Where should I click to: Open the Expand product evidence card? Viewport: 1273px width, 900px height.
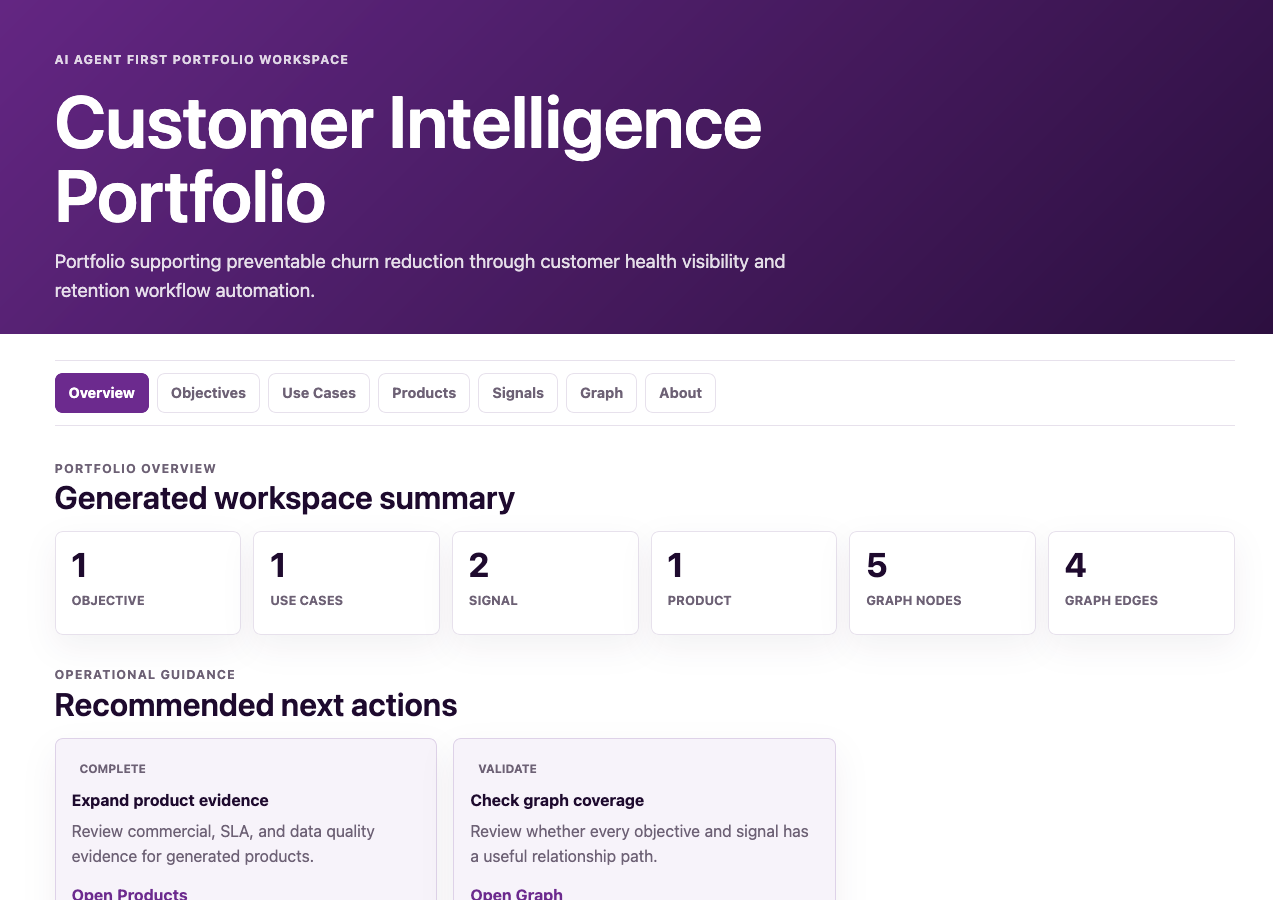tap(246, 819)
